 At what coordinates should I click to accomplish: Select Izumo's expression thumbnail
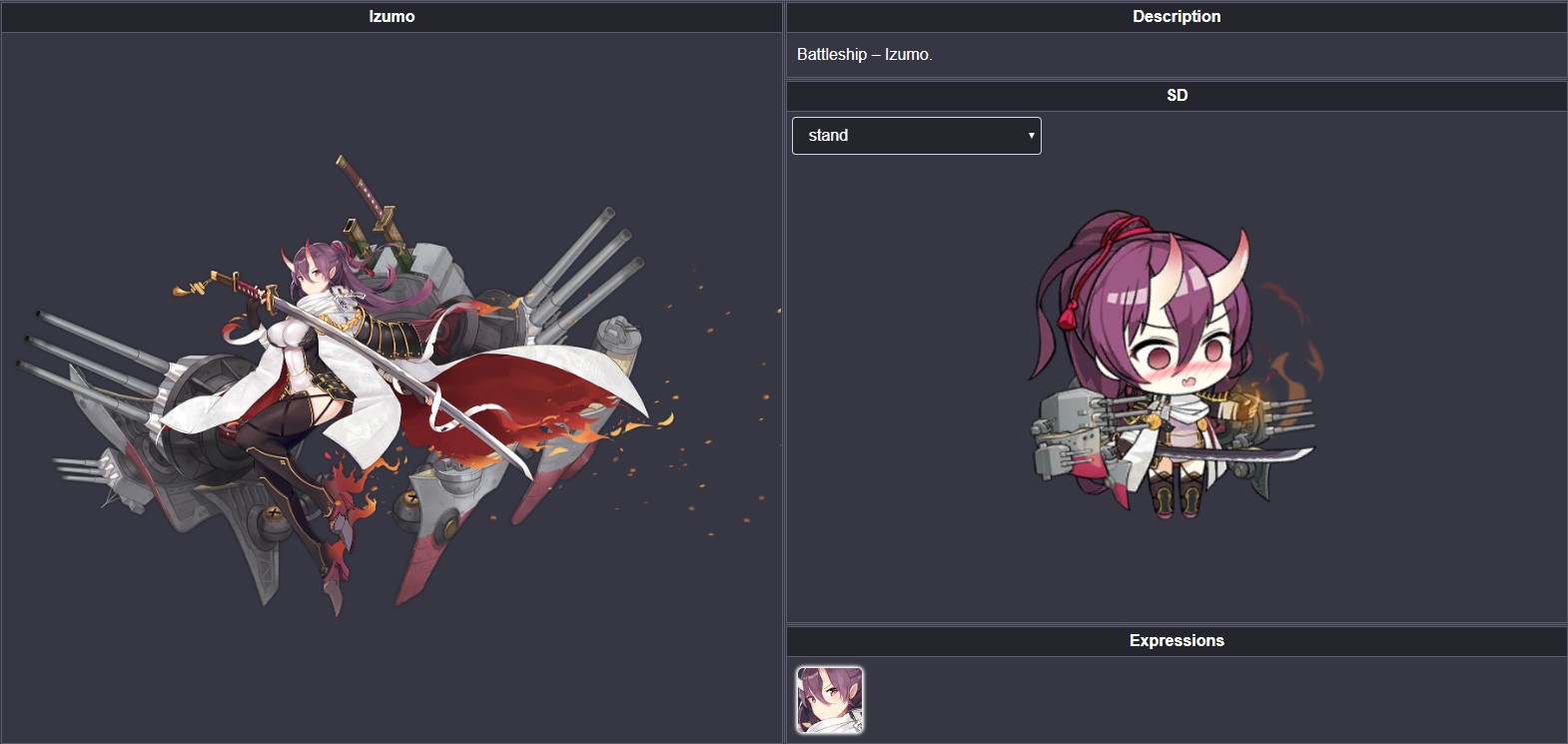point(830,700)
